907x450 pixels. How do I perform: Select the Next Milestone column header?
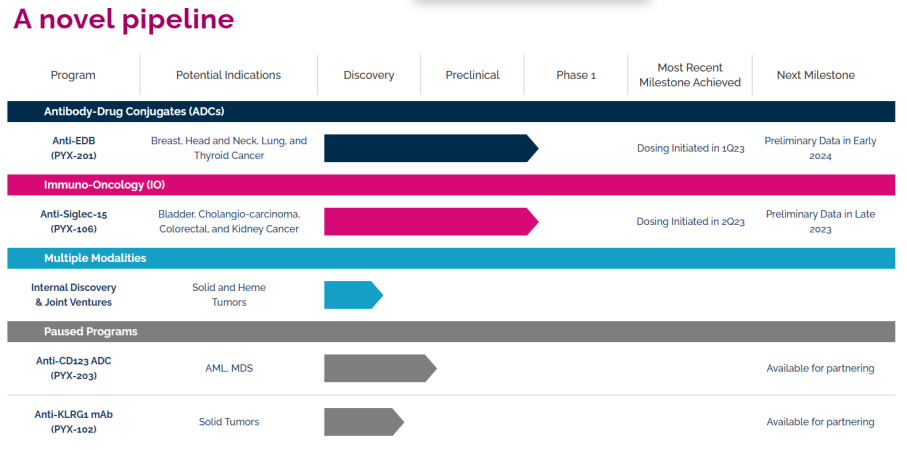(x=816, y=75)
